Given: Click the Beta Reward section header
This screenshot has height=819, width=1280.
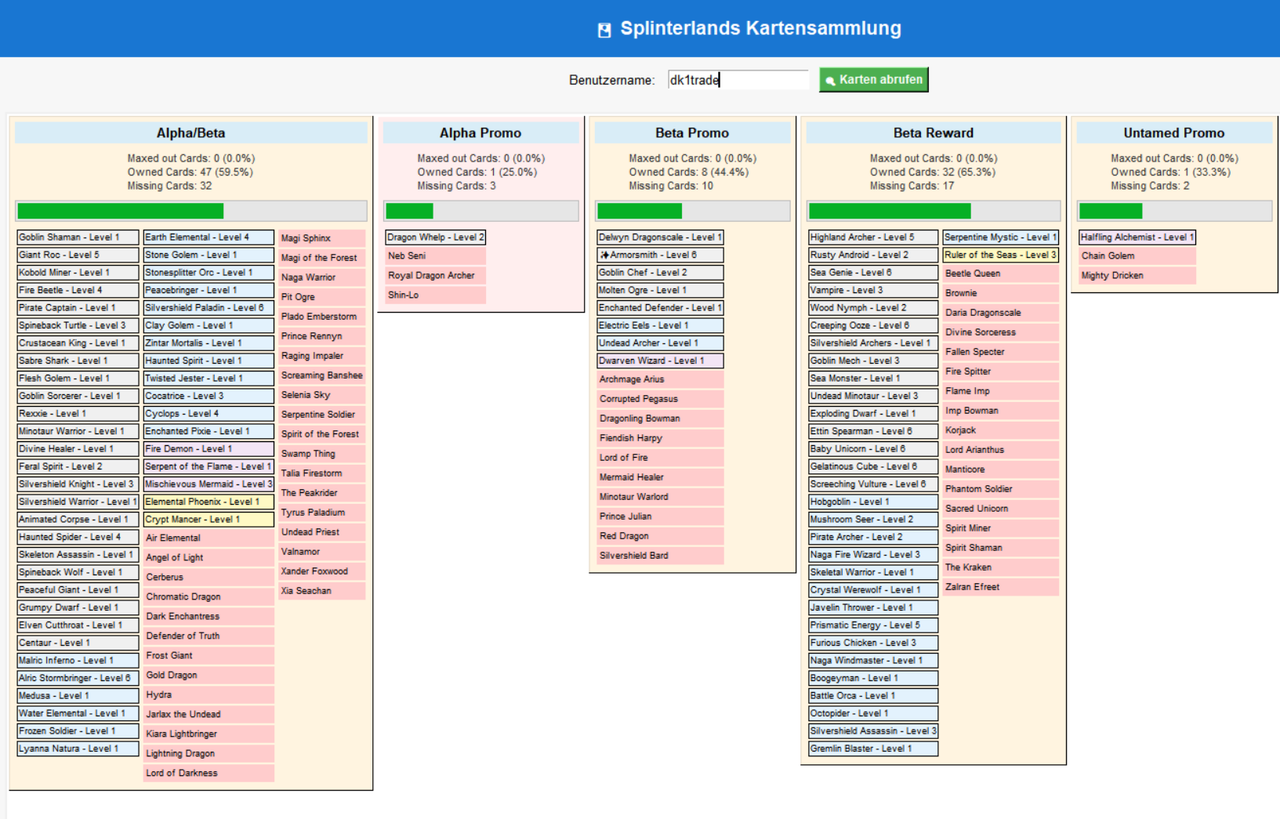Looking at the screenshot, I should (933, 133).
